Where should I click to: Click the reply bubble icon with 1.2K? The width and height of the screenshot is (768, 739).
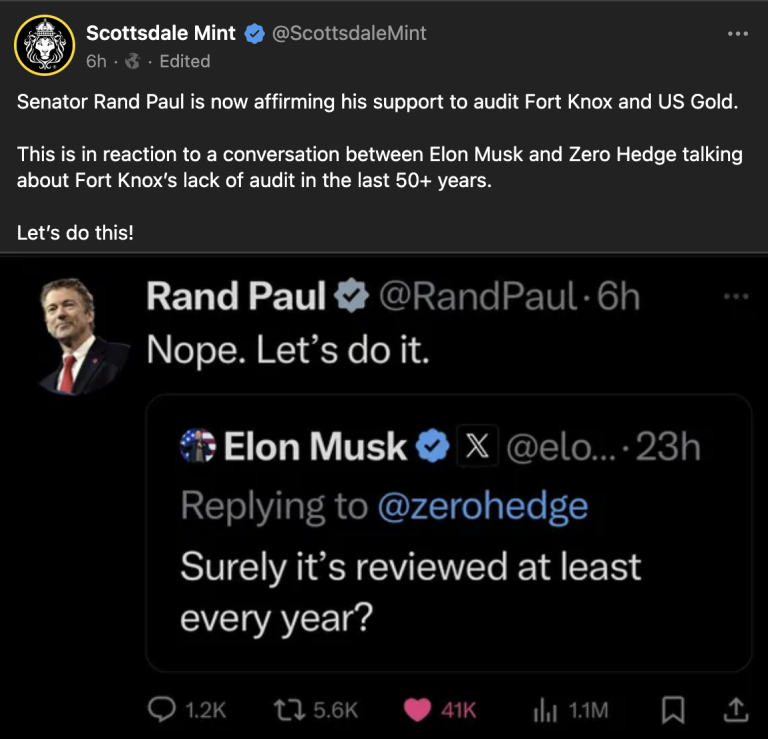(x=163, y=709)
